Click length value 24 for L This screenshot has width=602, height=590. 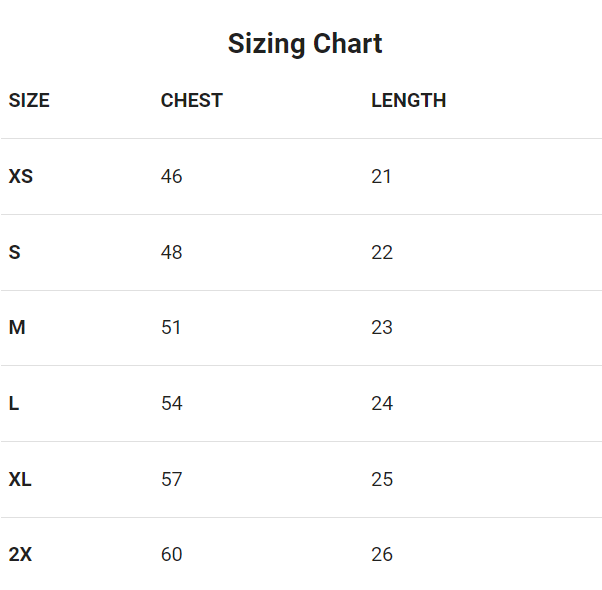pos(382,404)
